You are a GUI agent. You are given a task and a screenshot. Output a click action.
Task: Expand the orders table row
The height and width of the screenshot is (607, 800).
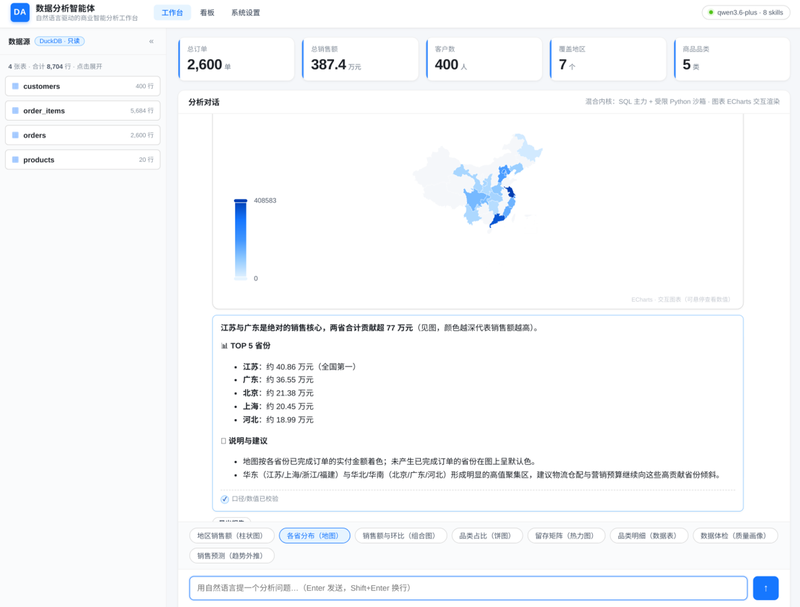(83, 135)
